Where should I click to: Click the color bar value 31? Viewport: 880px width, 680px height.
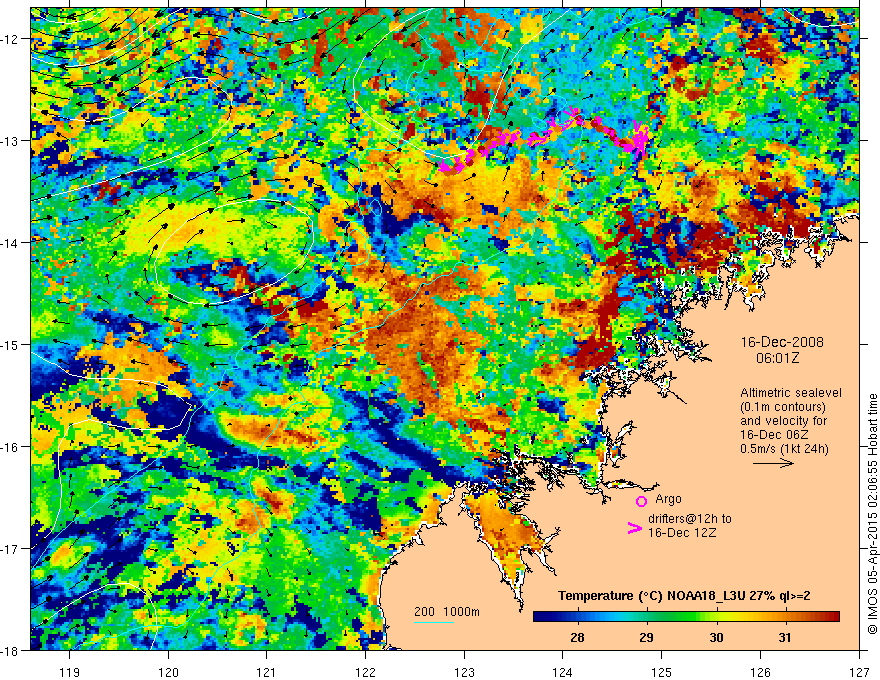click(x=785, y=637)
